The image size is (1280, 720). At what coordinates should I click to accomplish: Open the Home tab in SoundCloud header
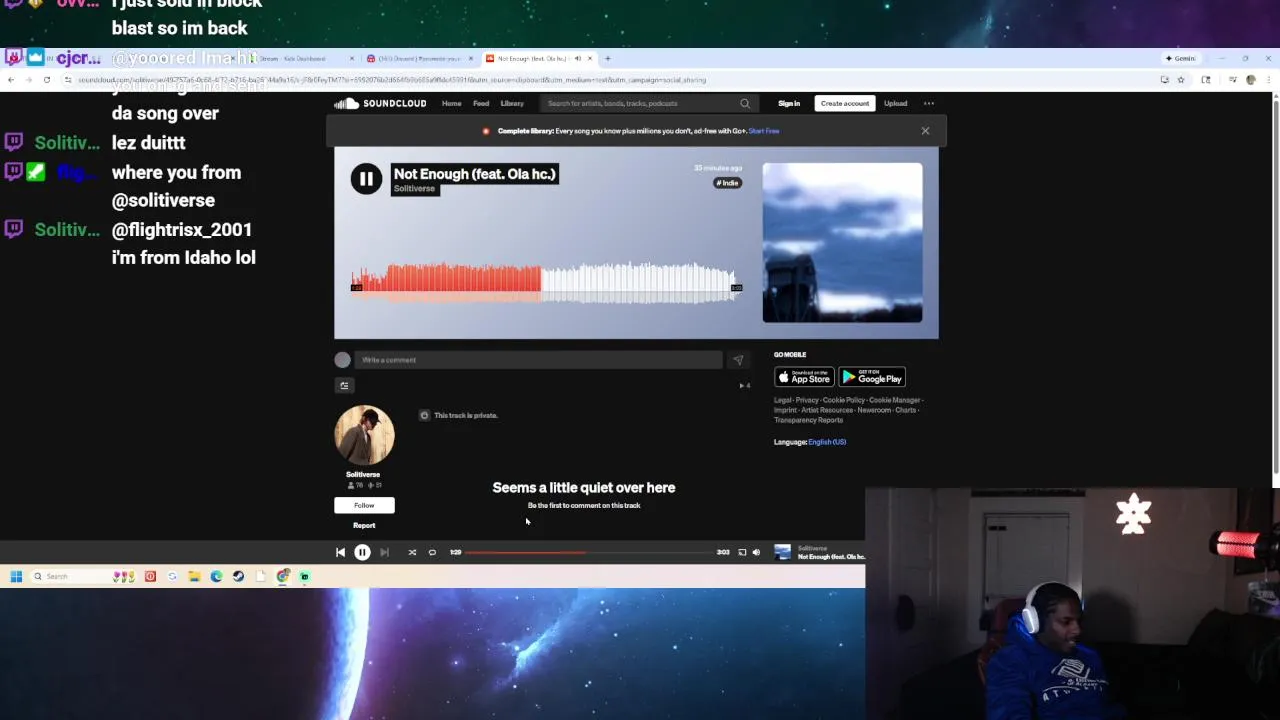coord(452,103)
